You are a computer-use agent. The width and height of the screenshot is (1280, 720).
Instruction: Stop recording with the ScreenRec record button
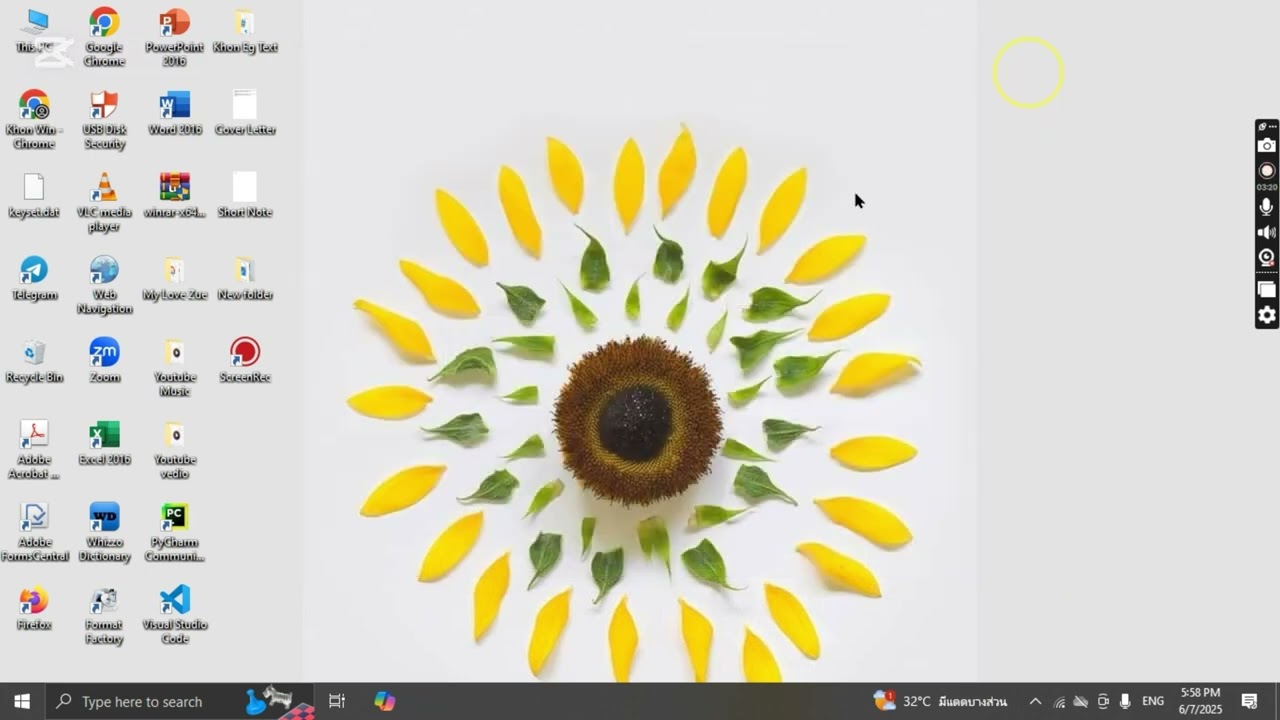point(1267,171)
